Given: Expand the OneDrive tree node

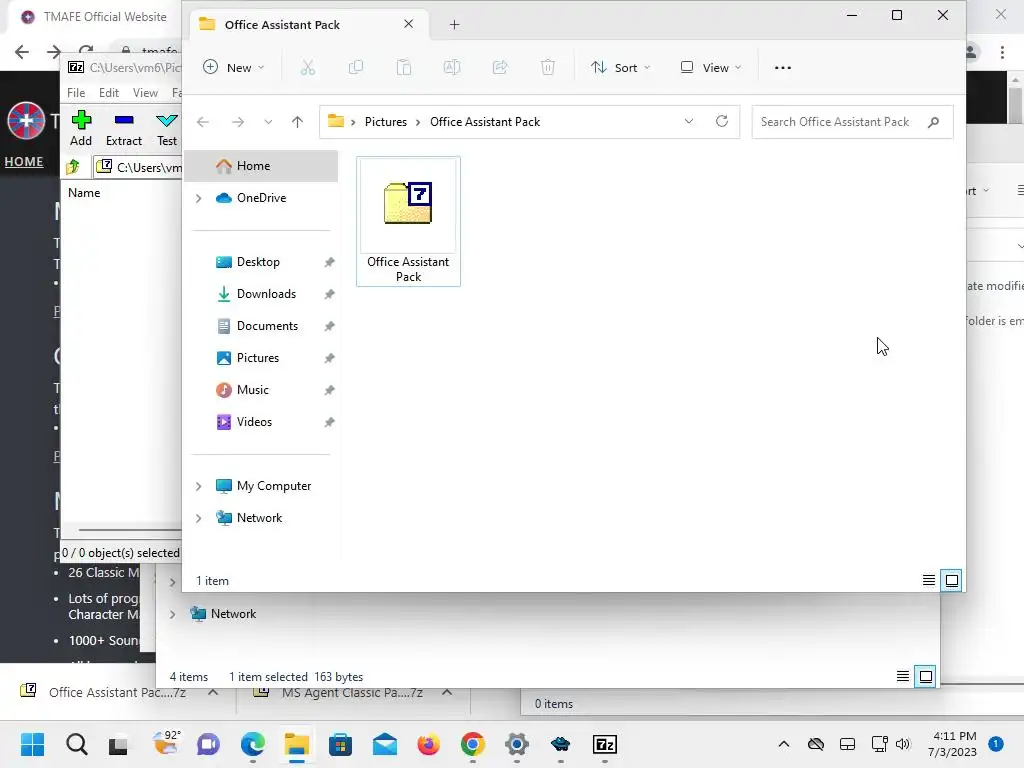Looking at the screenshot, I should [x=199, y=198].
